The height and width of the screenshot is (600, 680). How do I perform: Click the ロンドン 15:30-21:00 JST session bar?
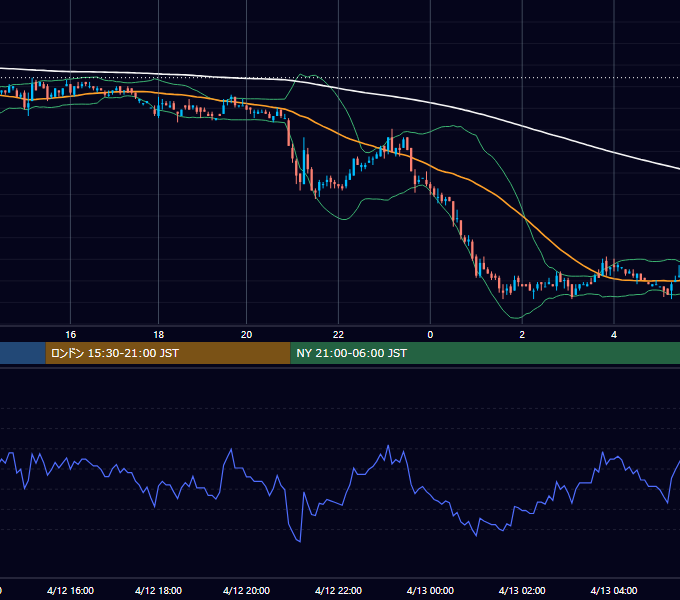tap(168, 353)
